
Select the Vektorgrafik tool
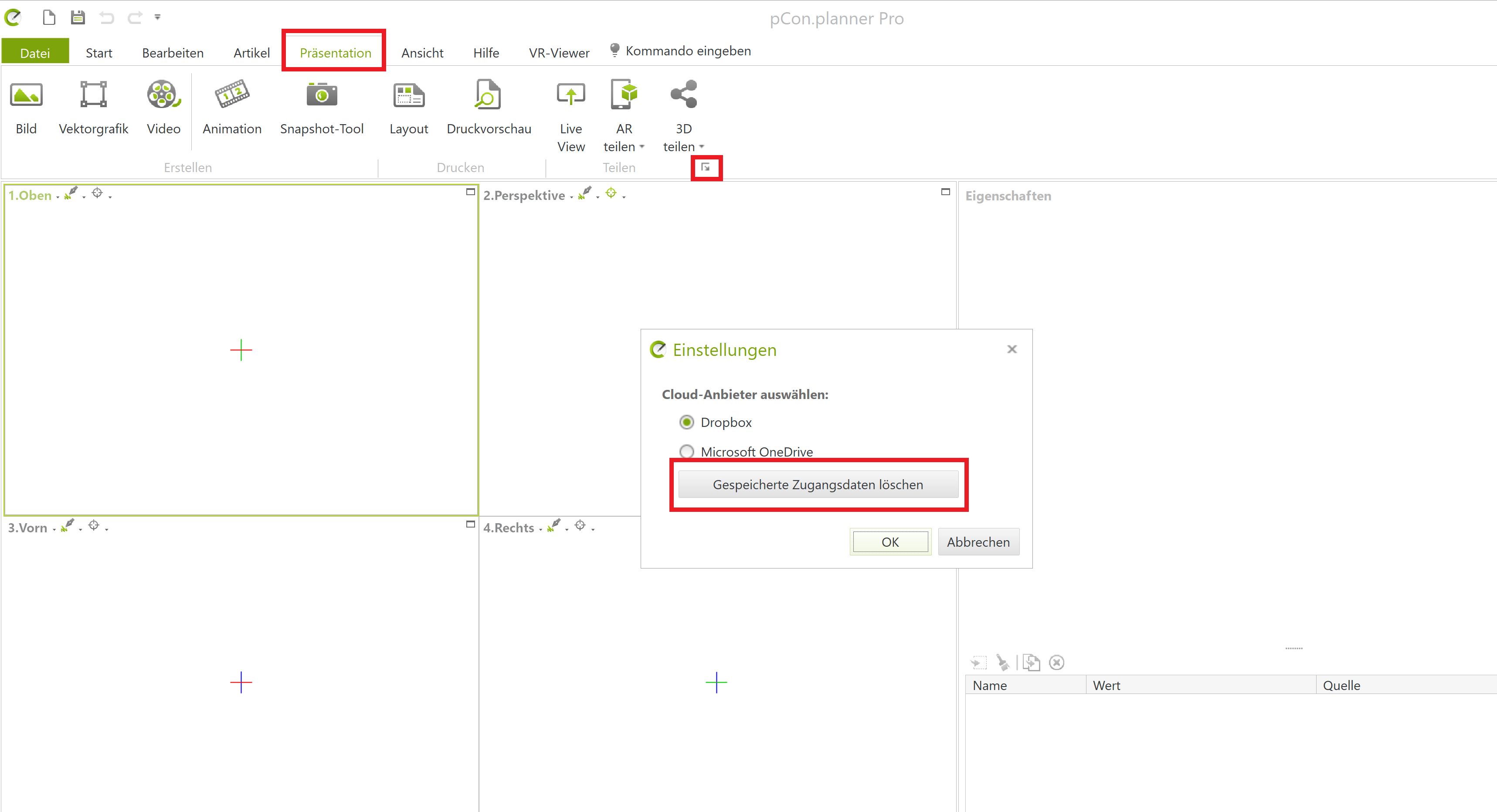point(93,95)
